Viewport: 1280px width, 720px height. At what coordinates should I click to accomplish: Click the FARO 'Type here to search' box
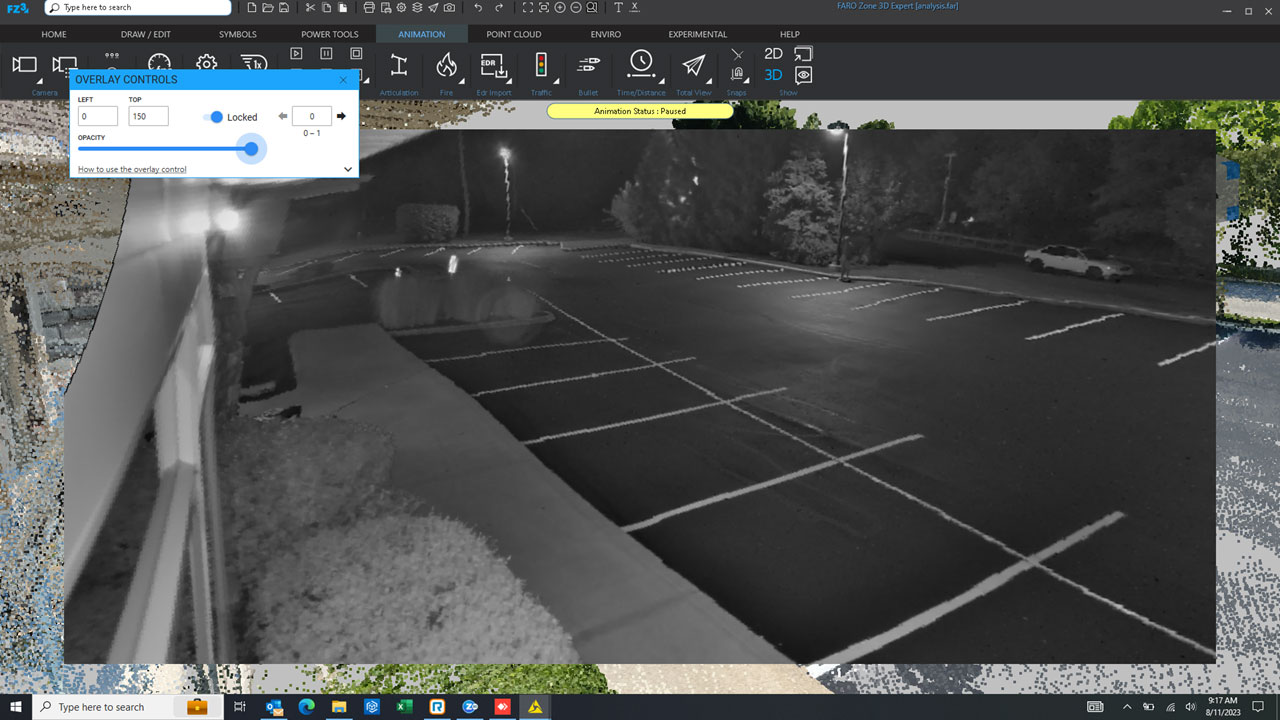138,8
